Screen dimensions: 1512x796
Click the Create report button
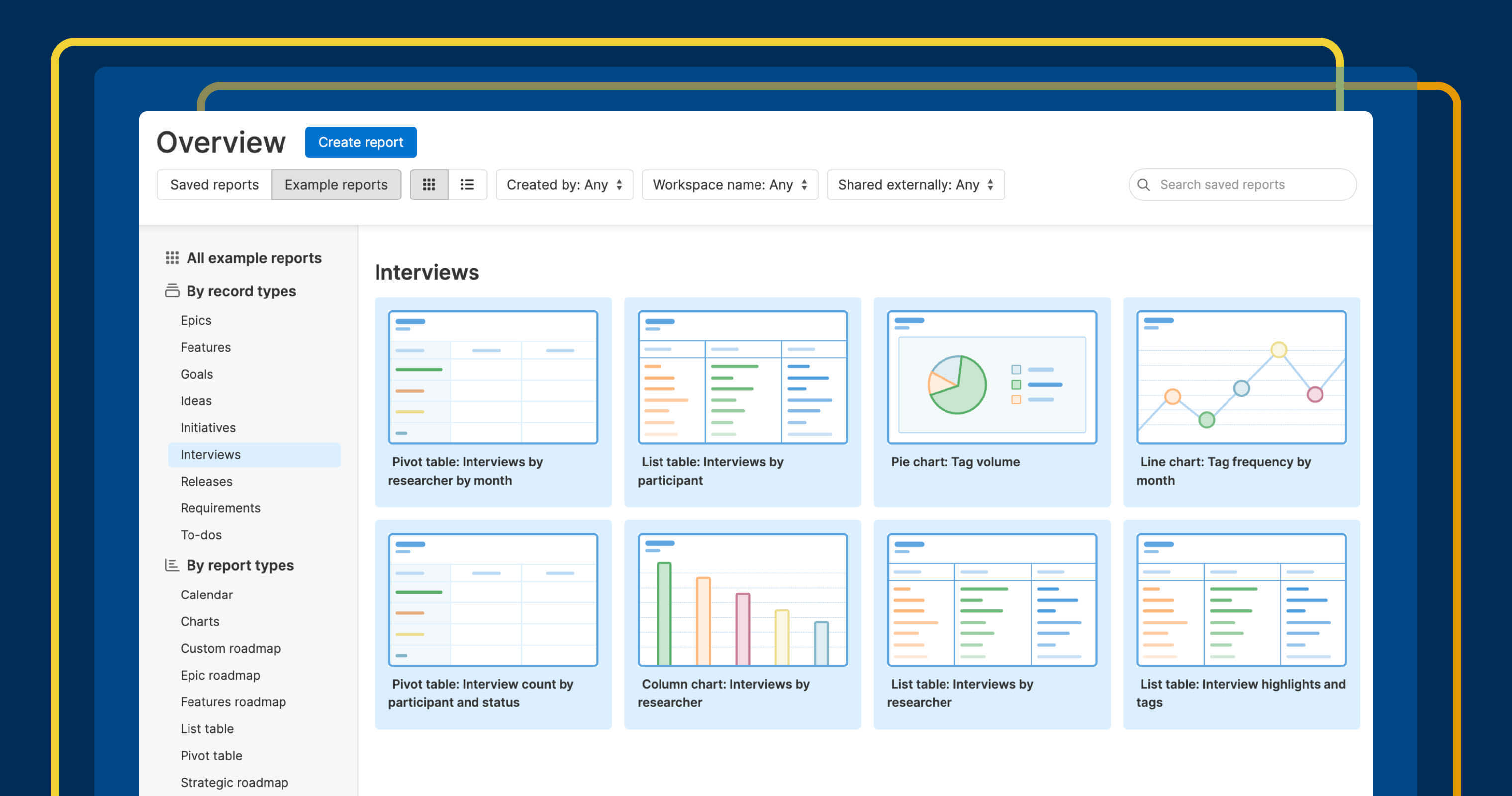(361, 142)
